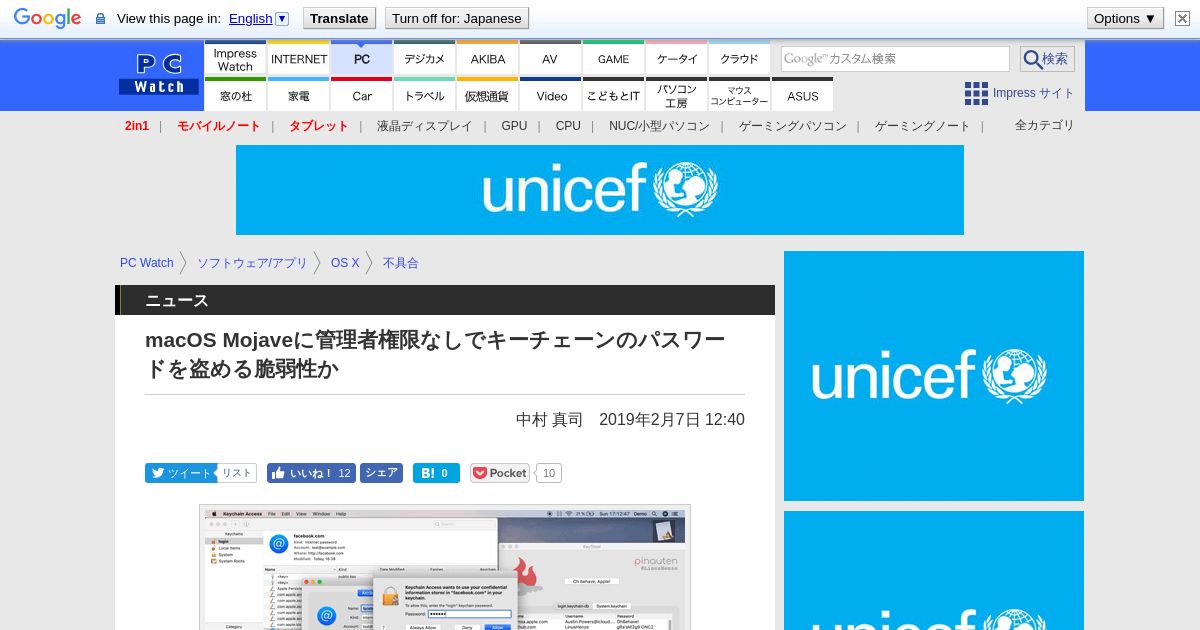
Task: Click the Keychain Access article screenshot
Action: [x=445, y=567]
